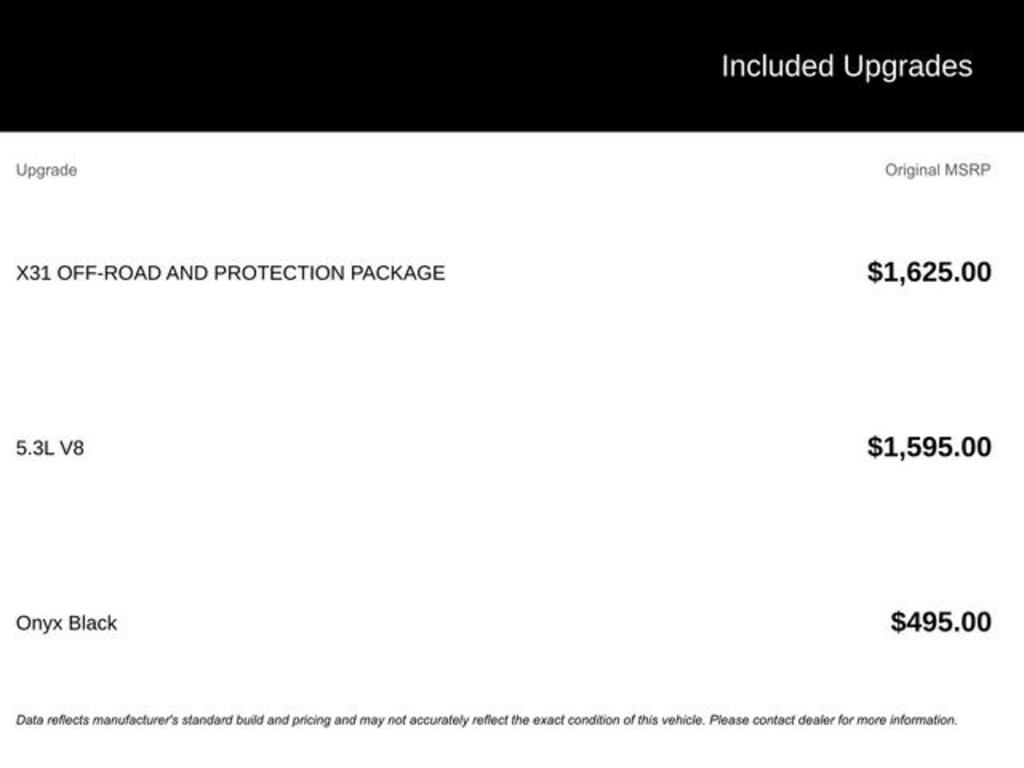Select the 5.3L V8 upgrade name
Image resolution: width=1024 pixels, height=768 pixels.
50,448
